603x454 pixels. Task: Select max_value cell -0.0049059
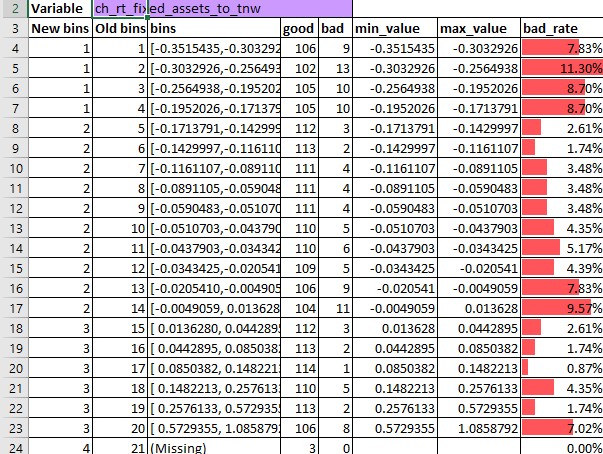(479, 288)
